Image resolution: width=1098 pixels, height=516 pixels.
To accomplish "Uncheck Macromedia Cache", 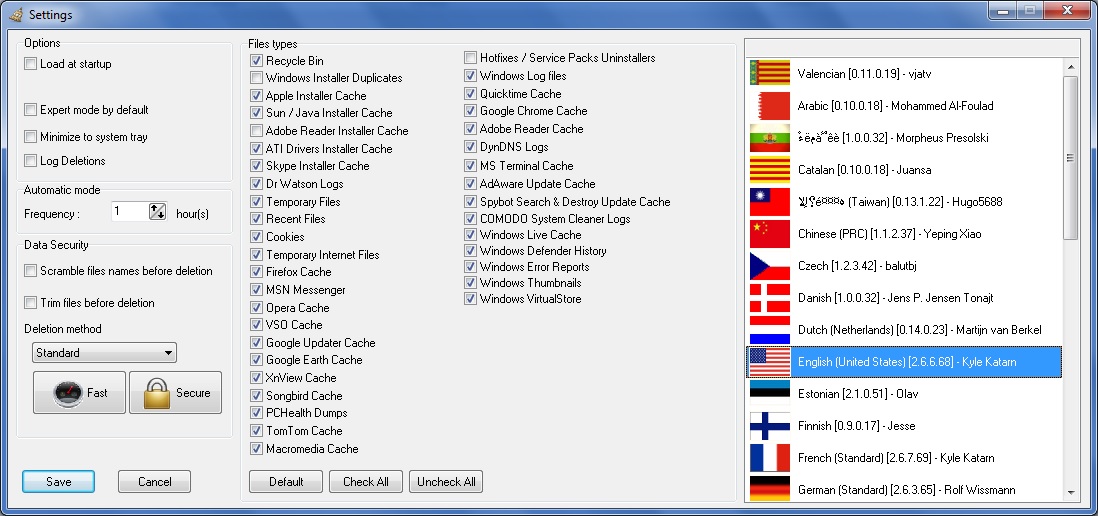I will coord(256,449).
